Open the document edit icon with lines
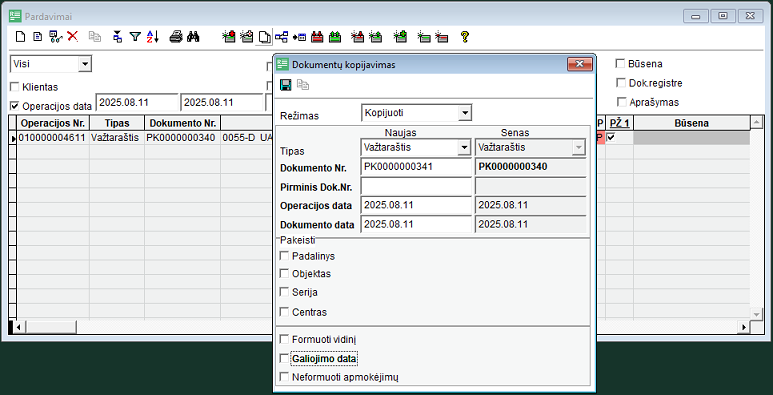 click(x=36, y=36)
